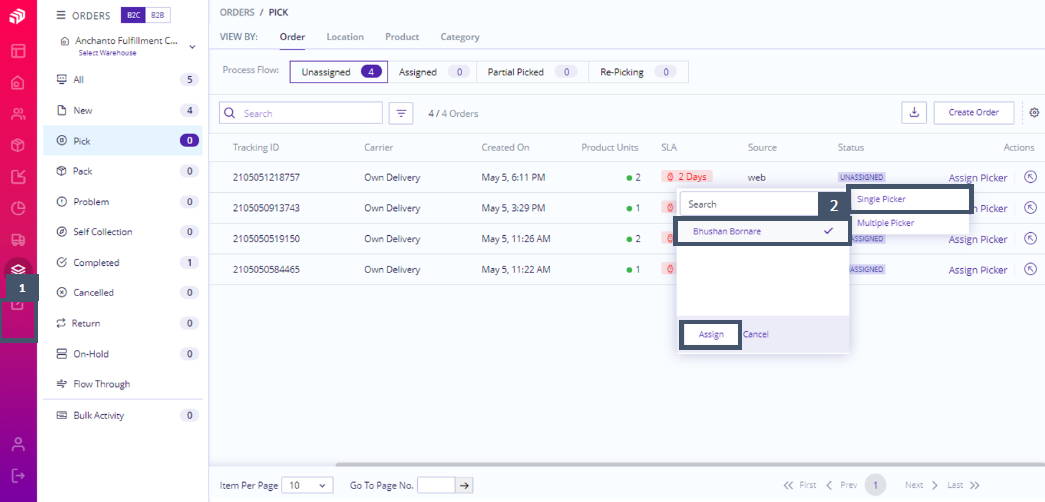Click the Anchanto logo icon
The height and width of the screenshot is (502, 1045).
[18, 17]
